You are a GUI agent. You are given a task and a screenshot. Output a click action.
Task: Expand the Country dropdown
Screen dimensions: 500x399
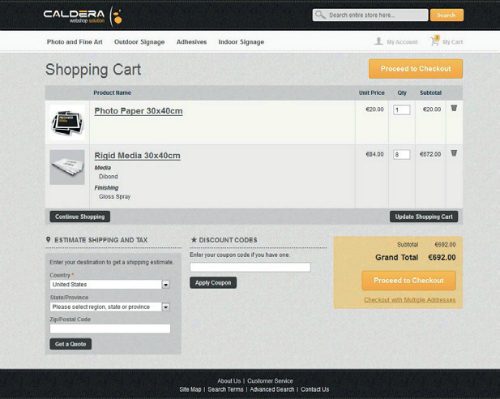click(166, 285)
